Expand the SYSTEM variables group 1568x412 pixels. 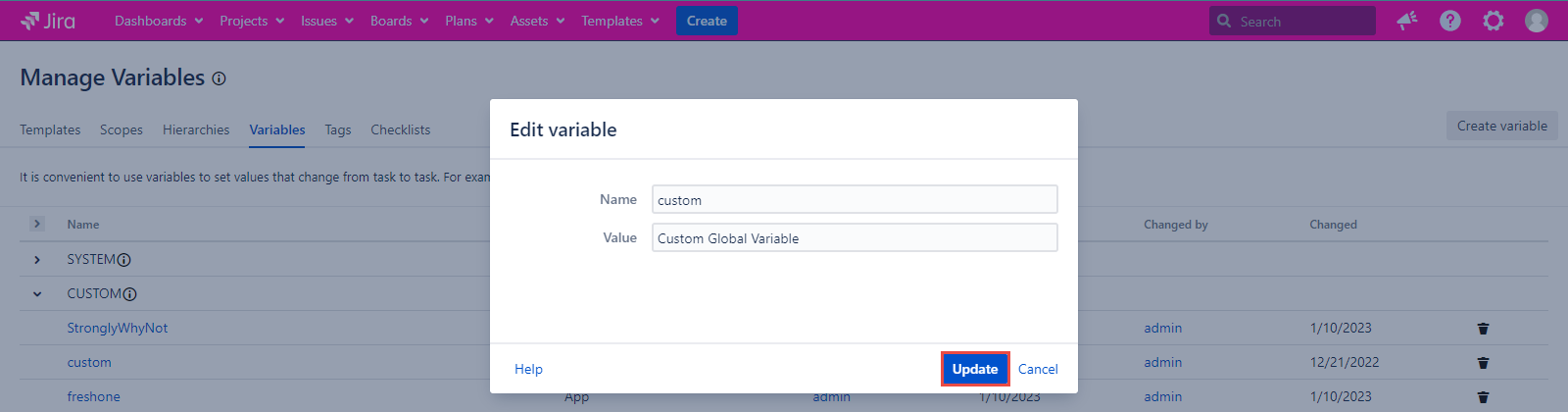37,260
